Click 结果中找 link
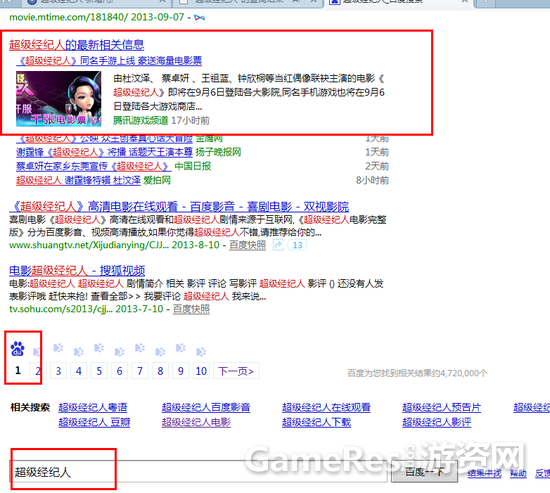550x493 pixels. coord(484,473)
